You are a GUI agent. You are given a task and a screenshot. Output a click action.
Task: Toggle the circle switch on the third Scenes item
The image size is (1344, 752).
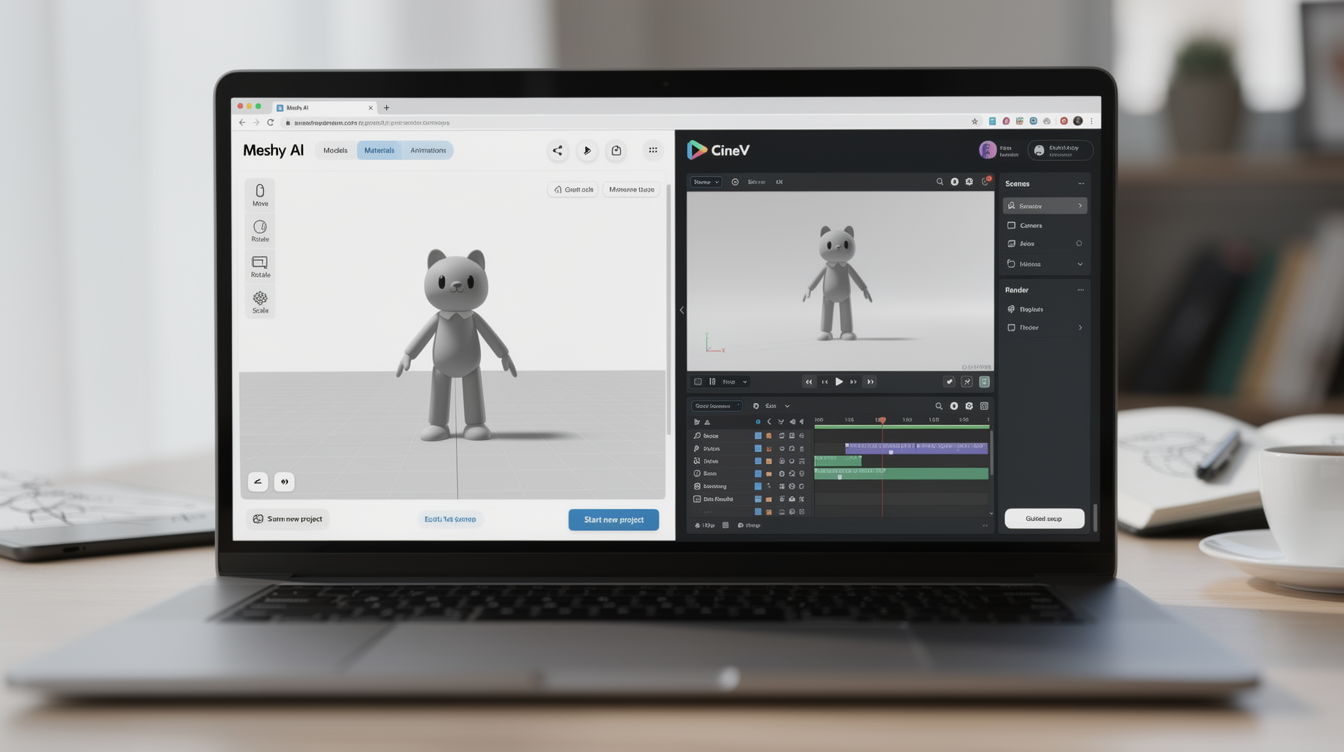pos(1079,244)
